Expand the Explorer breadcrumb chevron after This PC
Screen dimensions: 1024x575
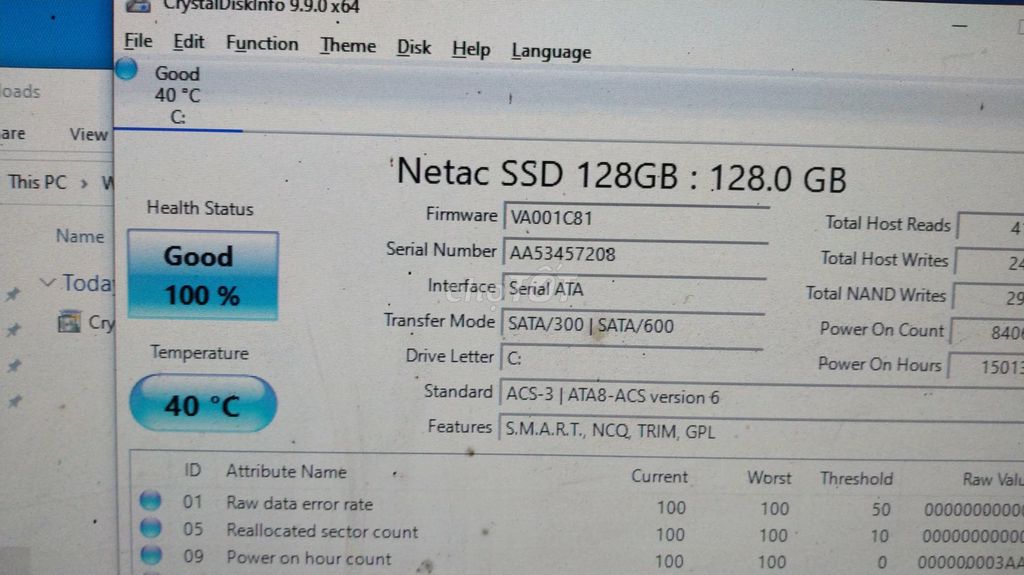point(84,183)
